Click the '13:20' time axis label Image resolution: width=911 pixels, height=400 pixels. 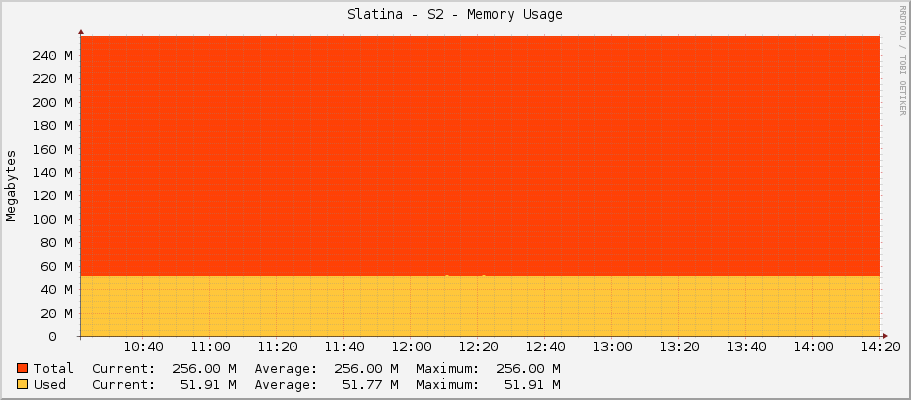pyautogui.click(x=680, y=347)
